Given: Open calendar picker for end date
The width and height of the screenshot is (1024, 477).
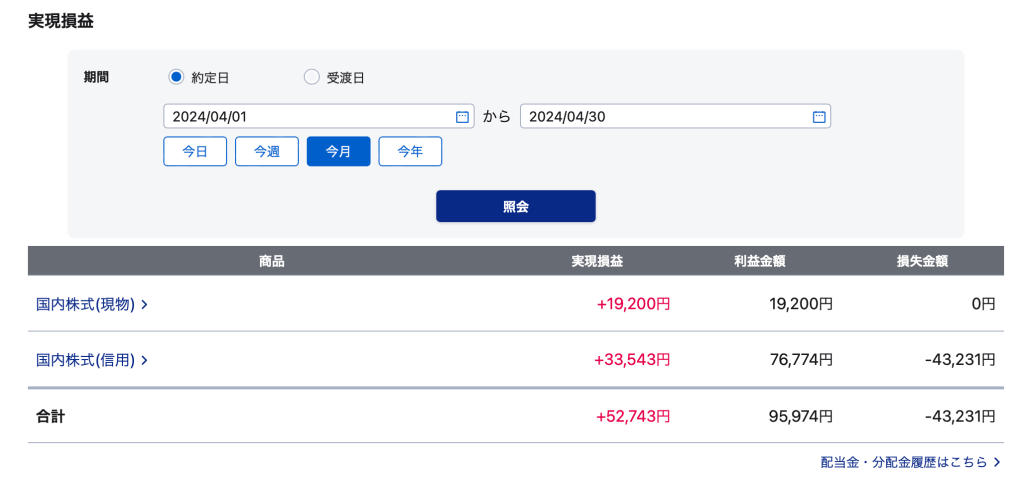Looking at the screenshot, I should 819,117.
